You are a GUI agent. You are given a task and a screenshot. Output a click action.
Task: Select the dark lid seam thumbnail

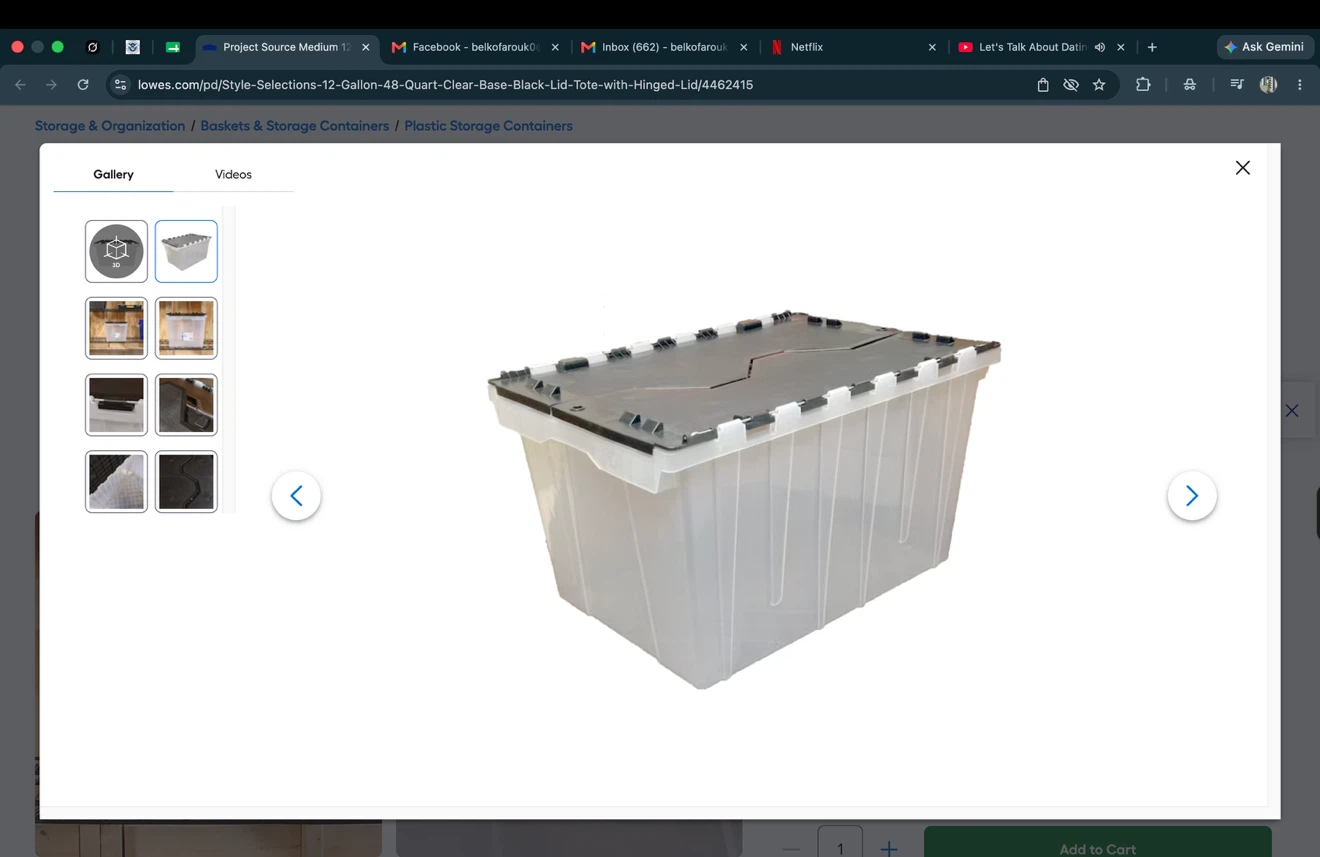coord(186,482)
